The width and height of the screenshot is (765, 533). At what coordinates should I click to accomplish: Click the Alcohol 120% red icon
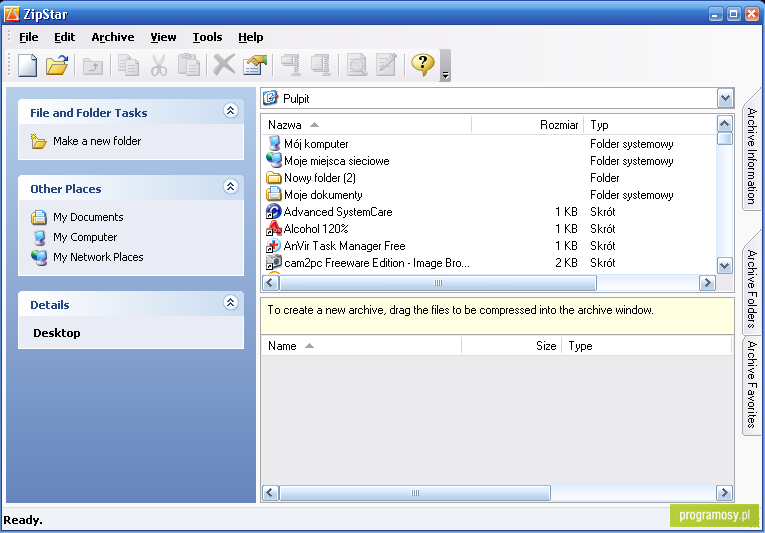click(x=274, y=229)
